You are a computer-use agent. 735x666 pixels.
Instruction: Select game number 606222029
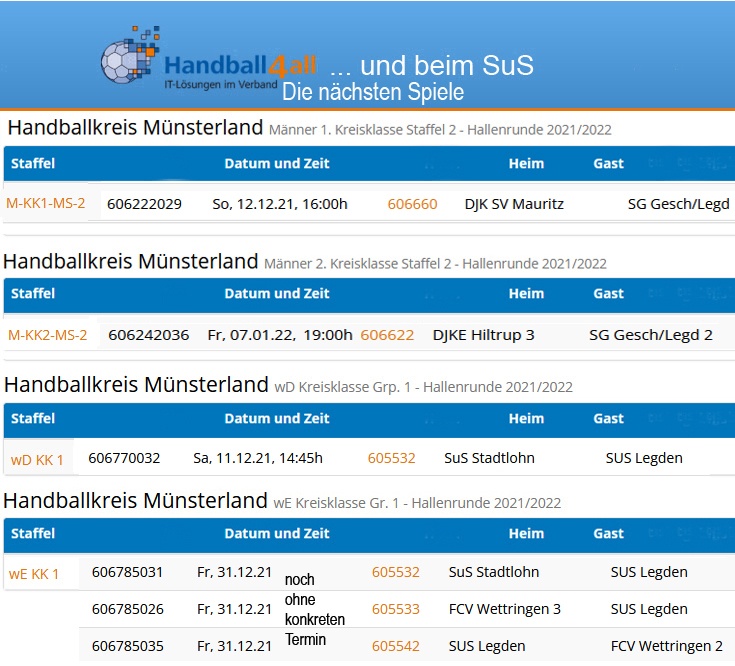coord(144,204)
